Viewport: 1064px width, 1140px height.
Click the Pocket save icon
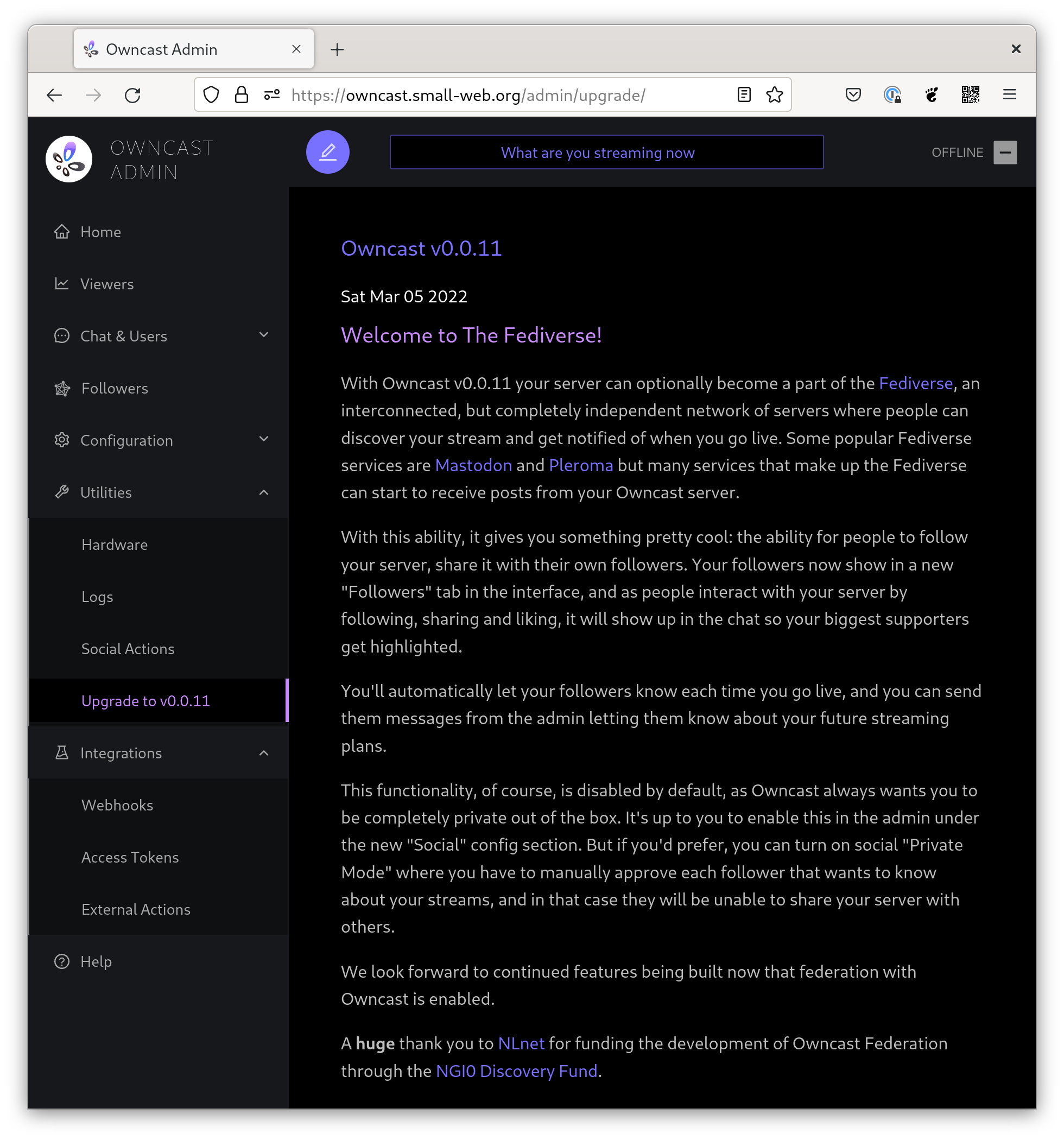tap(853, 94)
